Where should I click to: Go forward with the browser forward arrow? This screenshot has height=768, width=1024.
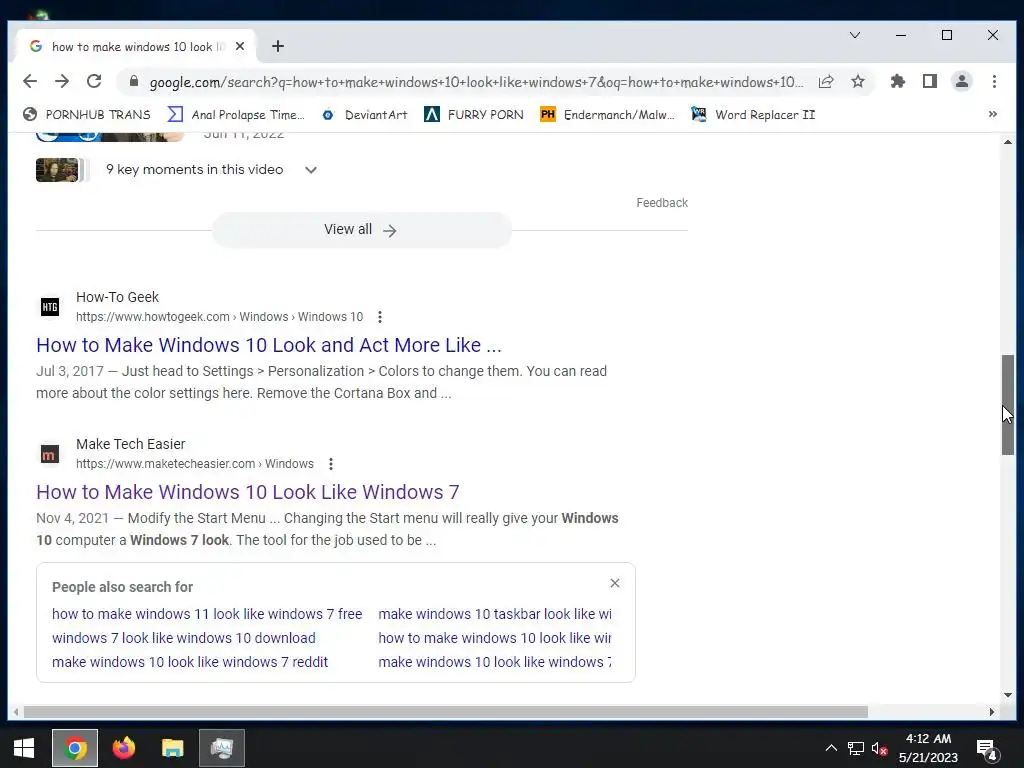tap(62, 81)
